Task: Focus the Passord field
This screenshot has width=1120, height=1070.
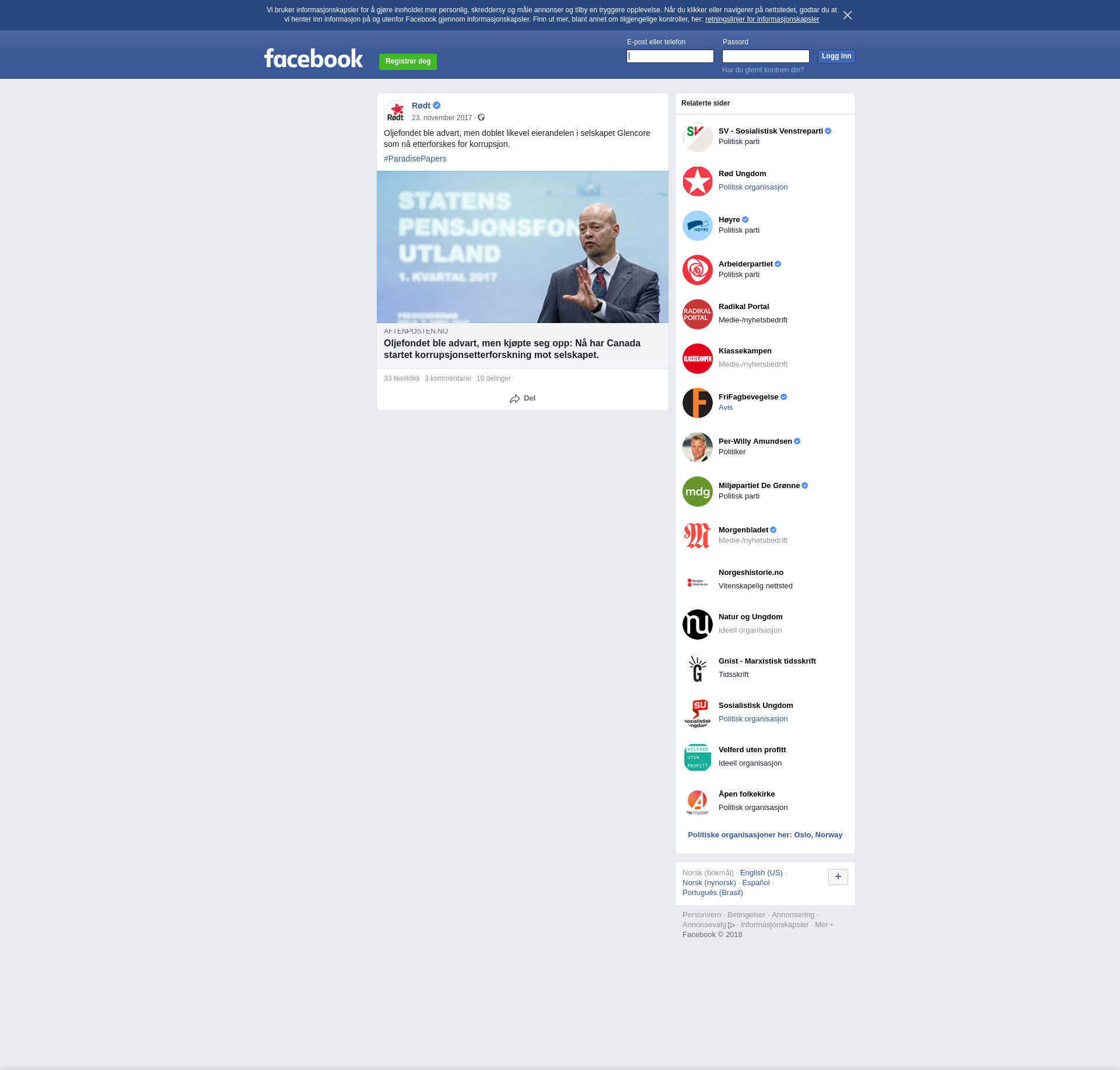Action: click(766, 56)
